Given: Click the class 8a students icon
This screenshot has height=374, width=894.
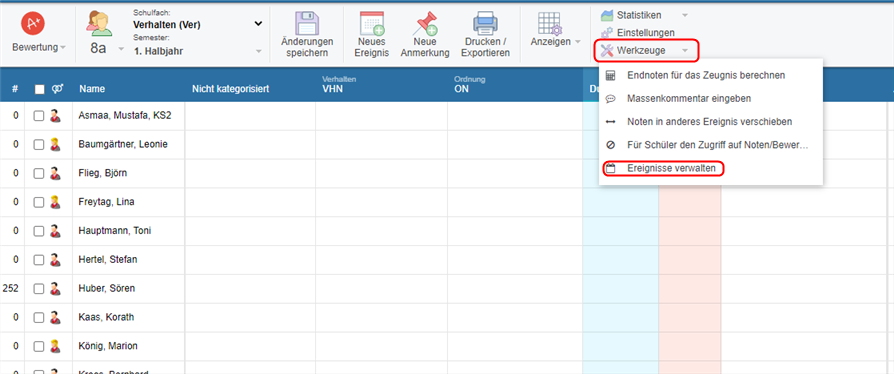Looking at the screenshot, I should coord(99,23).
